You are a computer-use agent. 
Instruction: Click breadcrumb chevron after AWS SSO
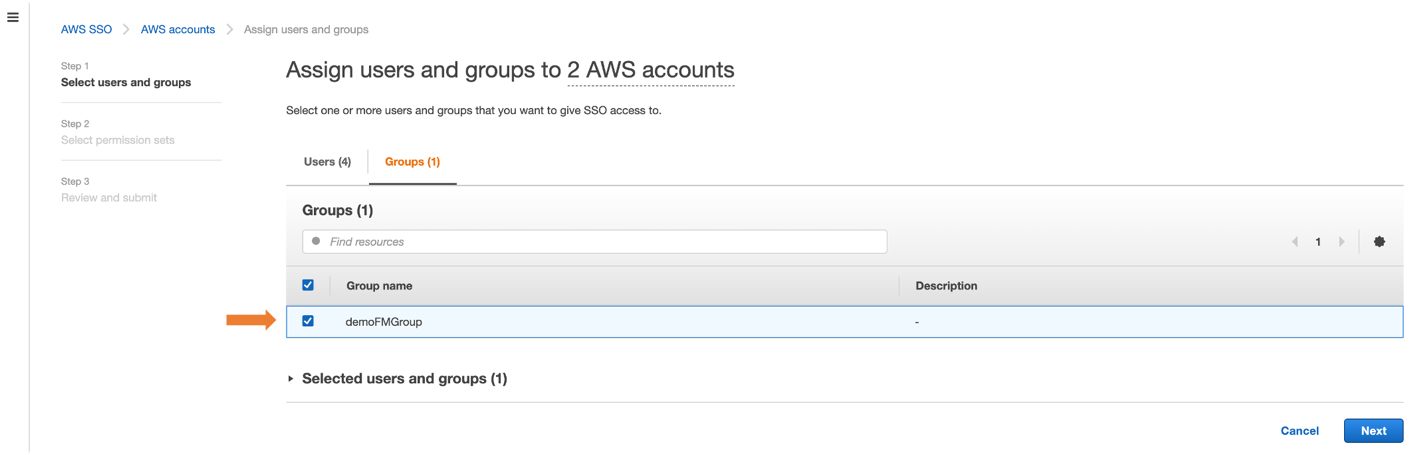[x=127, y=30]
